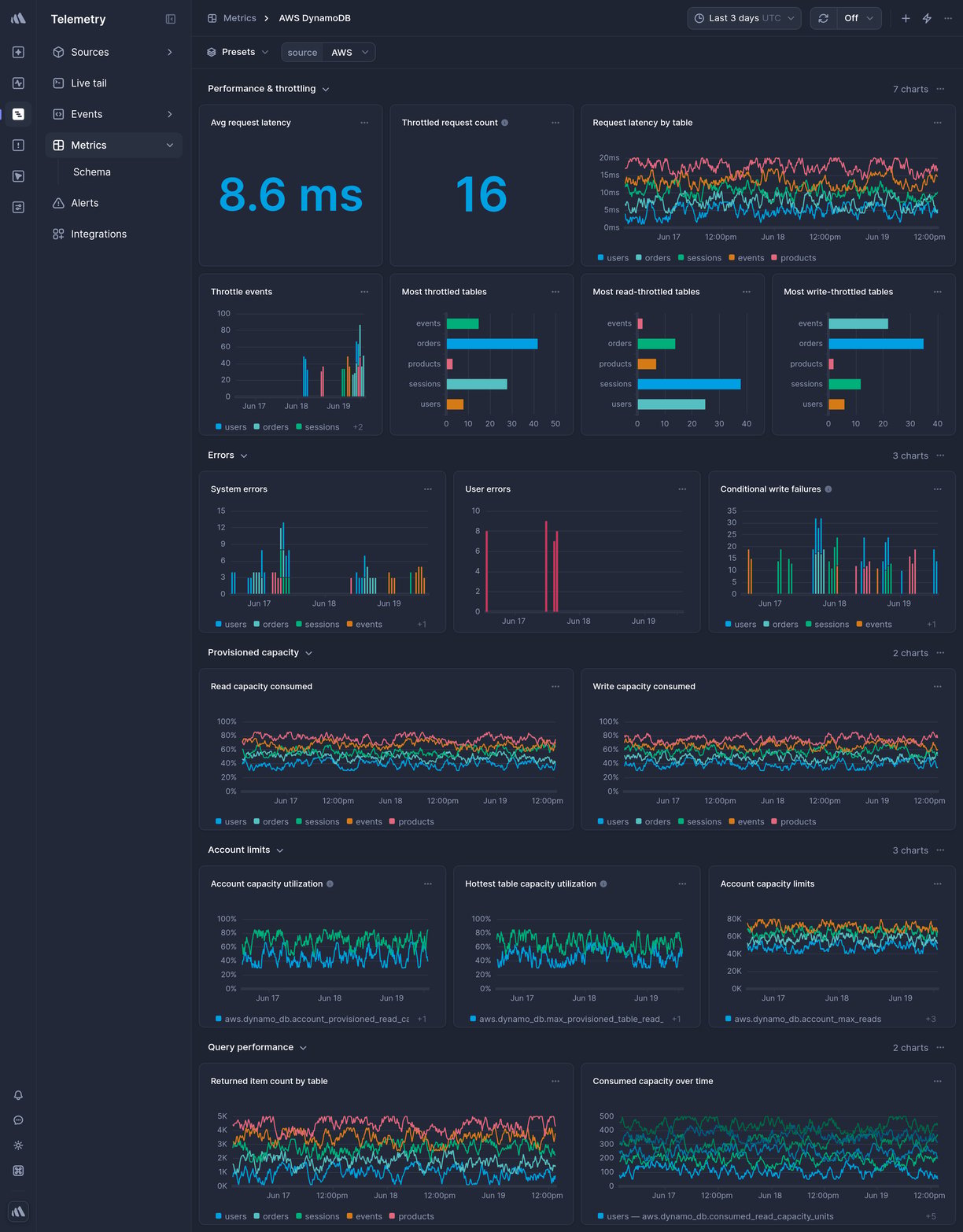Click the sessions bar in Most read-throttled tables

coord(689,384)
